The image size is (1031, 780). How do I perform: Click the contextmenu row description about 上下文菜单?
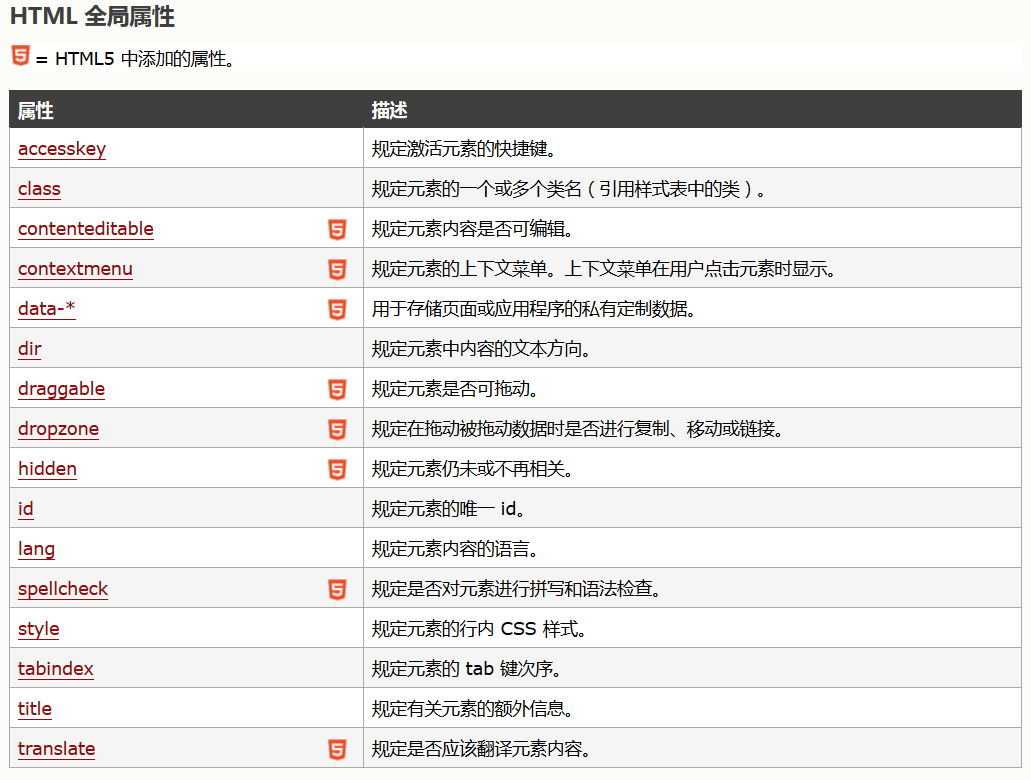[604, 269]
